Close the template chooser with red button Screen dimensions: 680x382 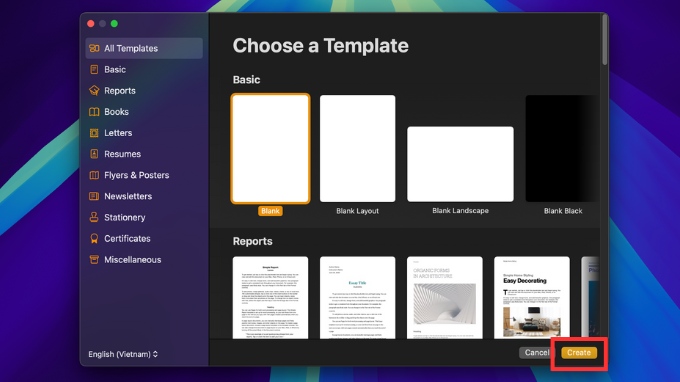[91, 23]
